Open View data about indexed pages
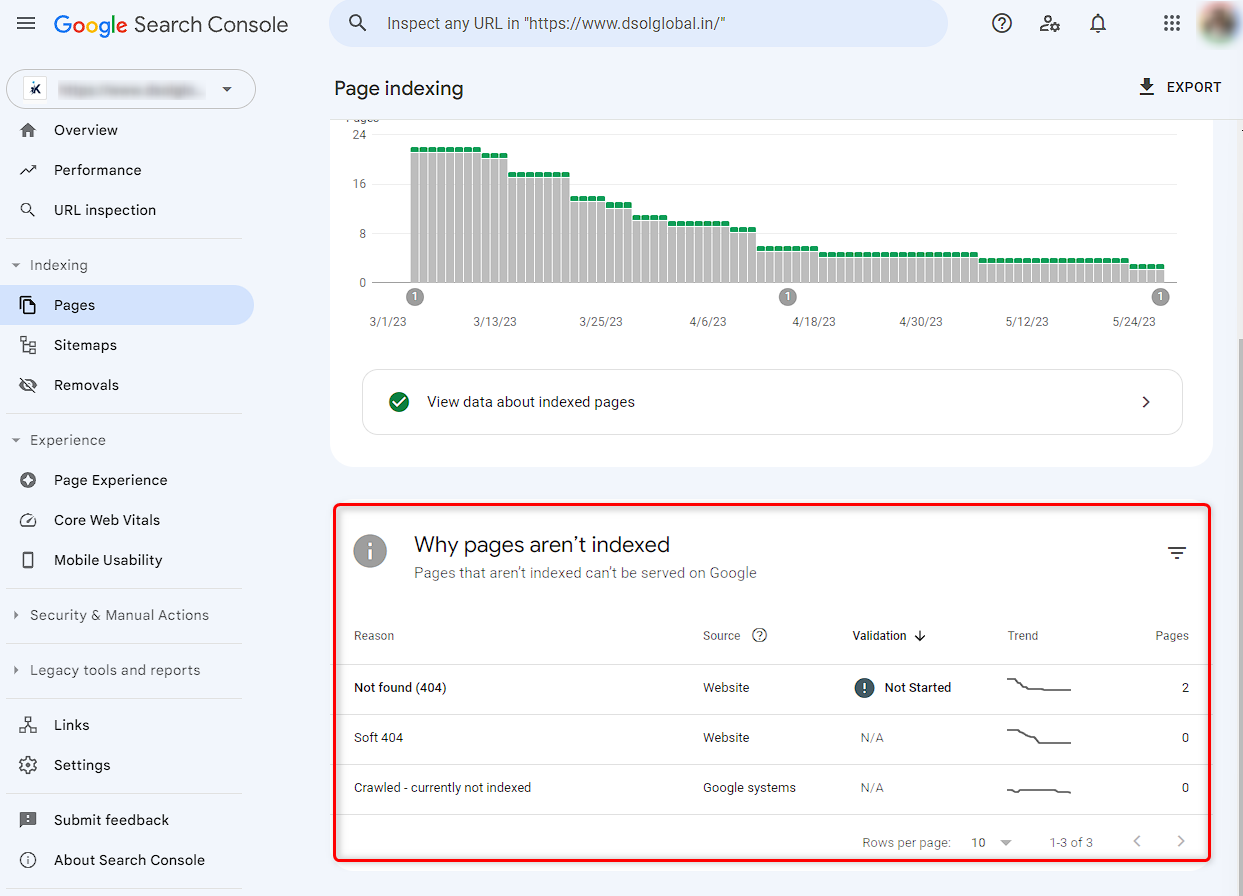 (x=772, y=402)
